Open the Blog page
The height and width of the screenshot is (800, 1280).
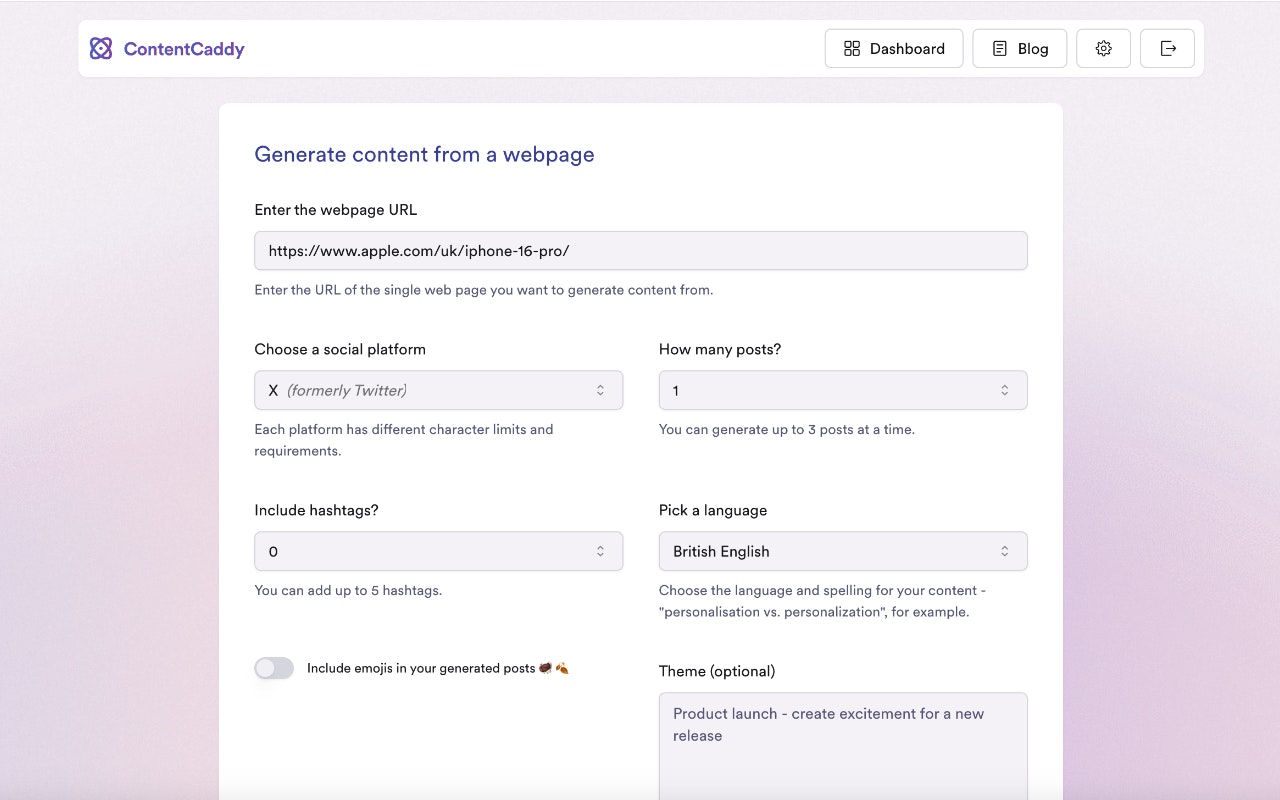1019,48
